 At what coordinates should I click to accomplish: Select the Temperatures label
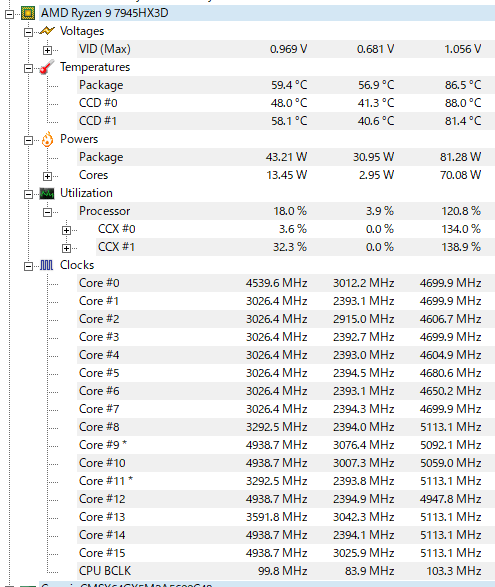coord(95,67)
